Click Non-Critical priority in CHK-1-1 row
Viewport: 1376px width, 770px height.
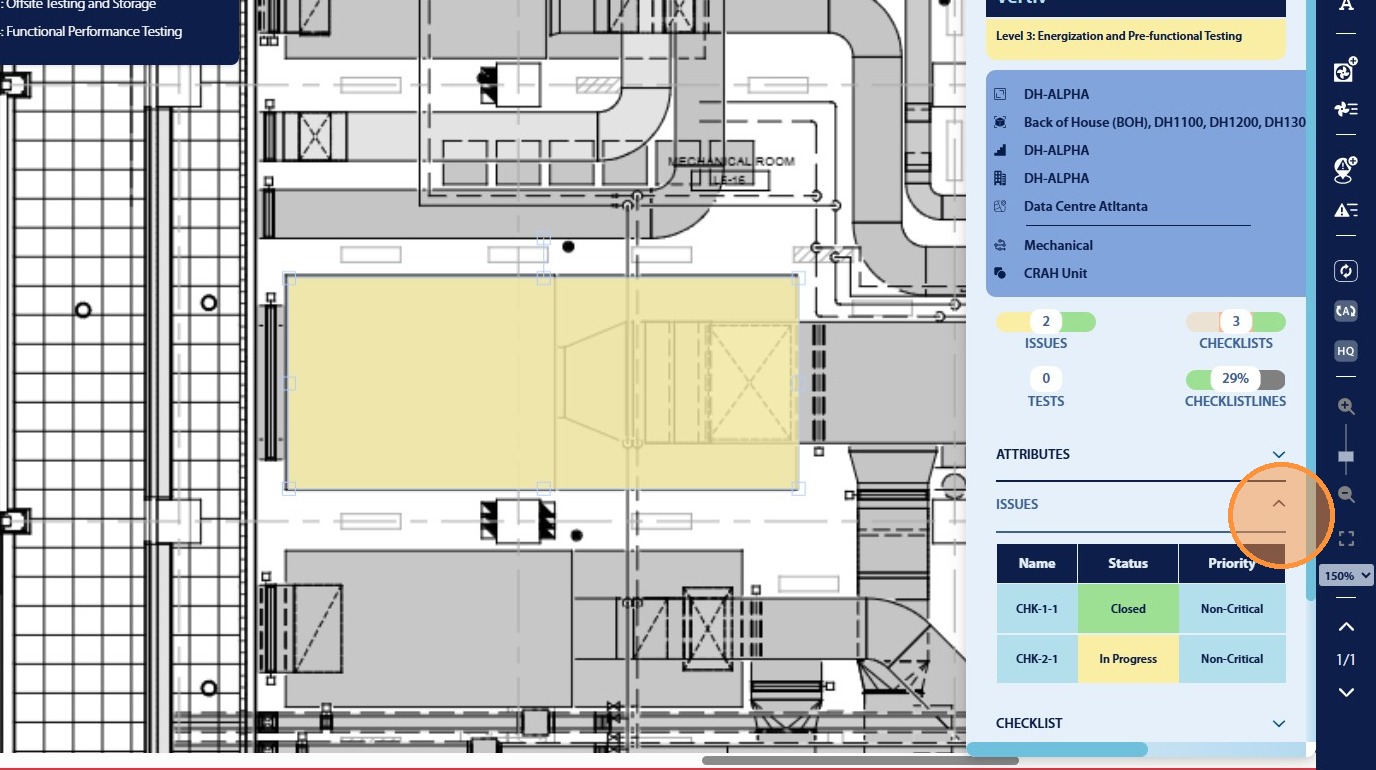[x=1232, y=609]
